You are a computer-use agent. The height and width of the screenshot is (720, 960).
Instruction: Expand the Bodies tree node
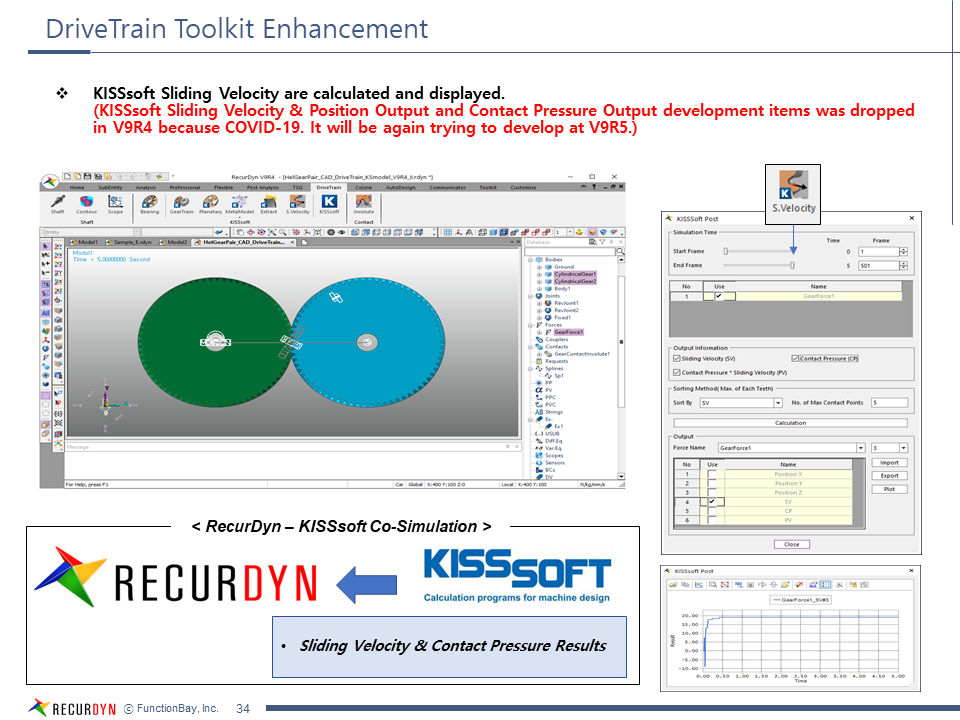point(532,259)
